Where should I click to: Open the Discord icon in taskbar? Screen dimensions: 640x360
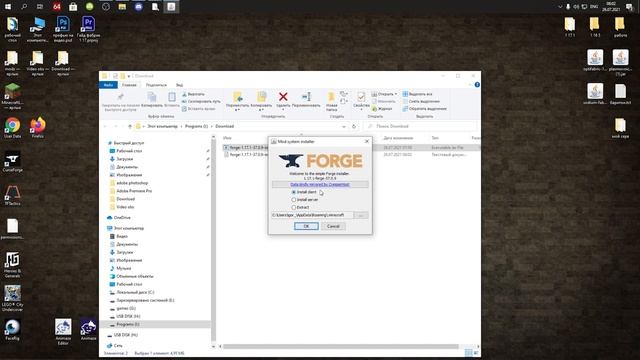click(x=138, y=7)
